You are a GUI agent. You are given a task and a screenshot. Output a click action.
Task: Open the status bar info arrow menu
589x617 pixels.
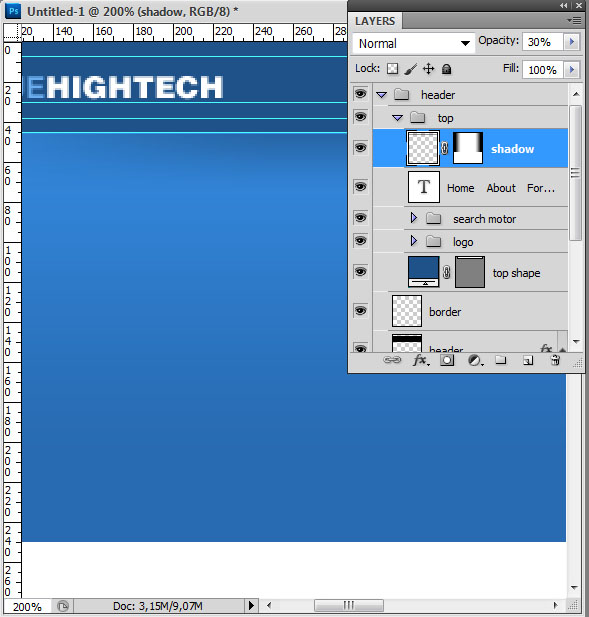(x=251, y=605)
